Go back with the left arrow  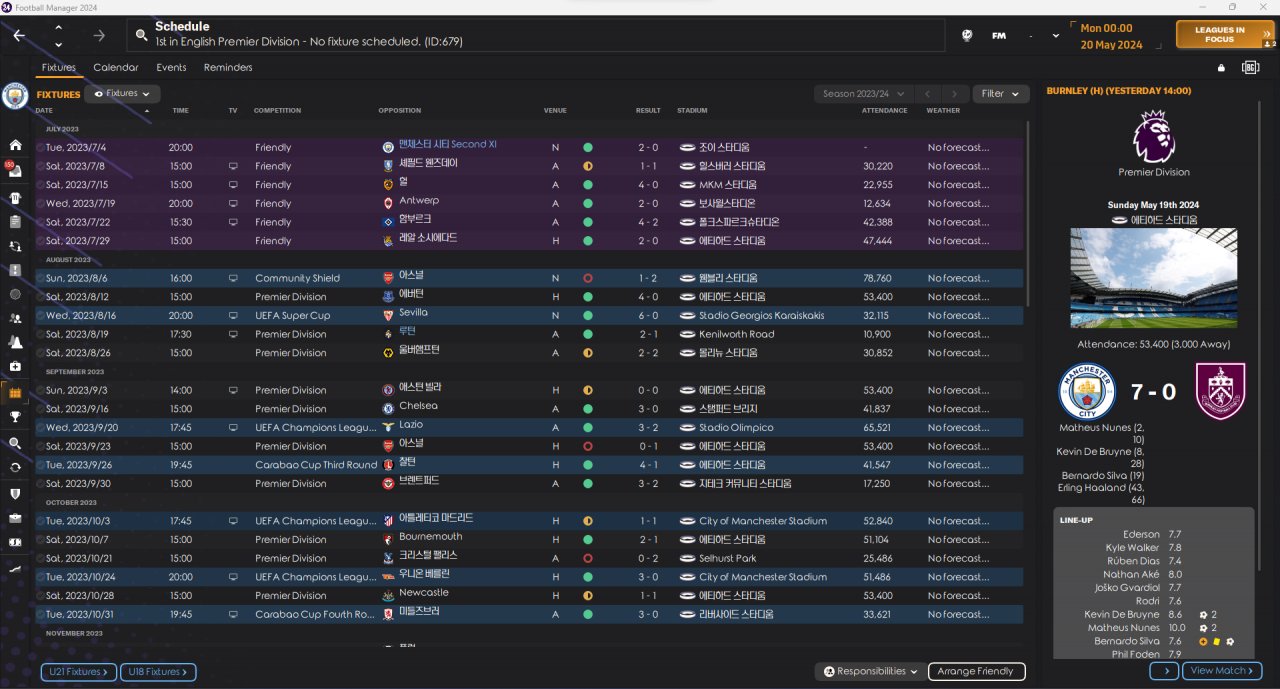pyautogui.click(x=19, y=35)
